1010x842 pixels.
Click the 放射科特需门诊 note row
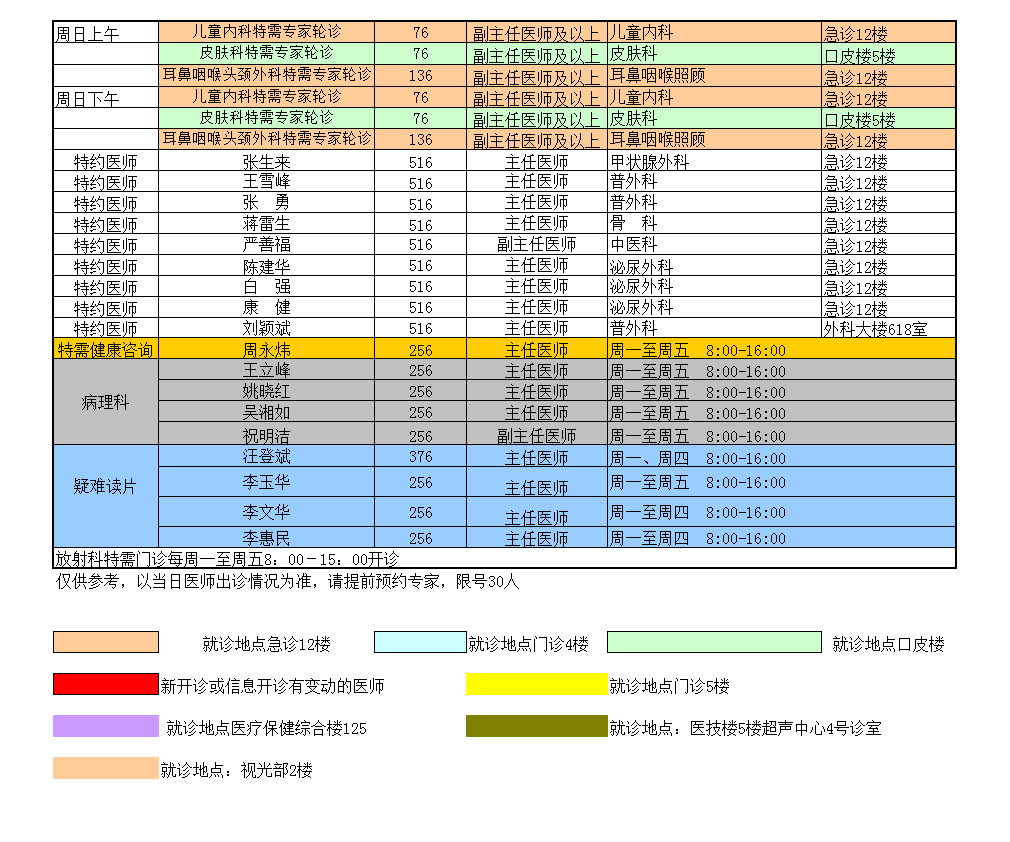click(x=504, y=558)
